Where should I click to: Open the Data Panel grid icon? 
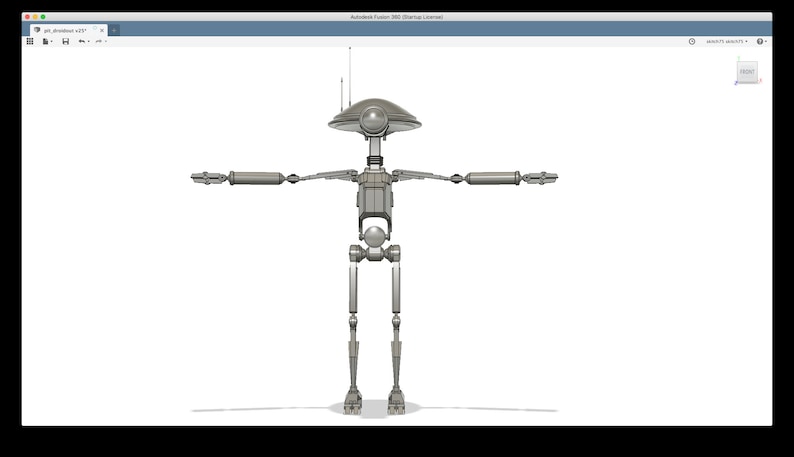[30, 42]
